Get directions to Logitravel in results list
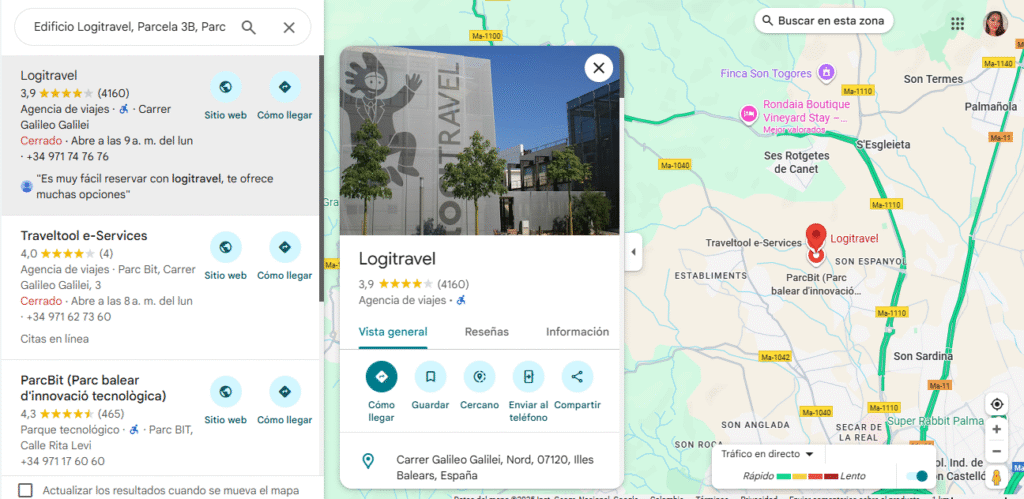The image size is (1024, 499). pyautogui.click(x=285, y=87)
